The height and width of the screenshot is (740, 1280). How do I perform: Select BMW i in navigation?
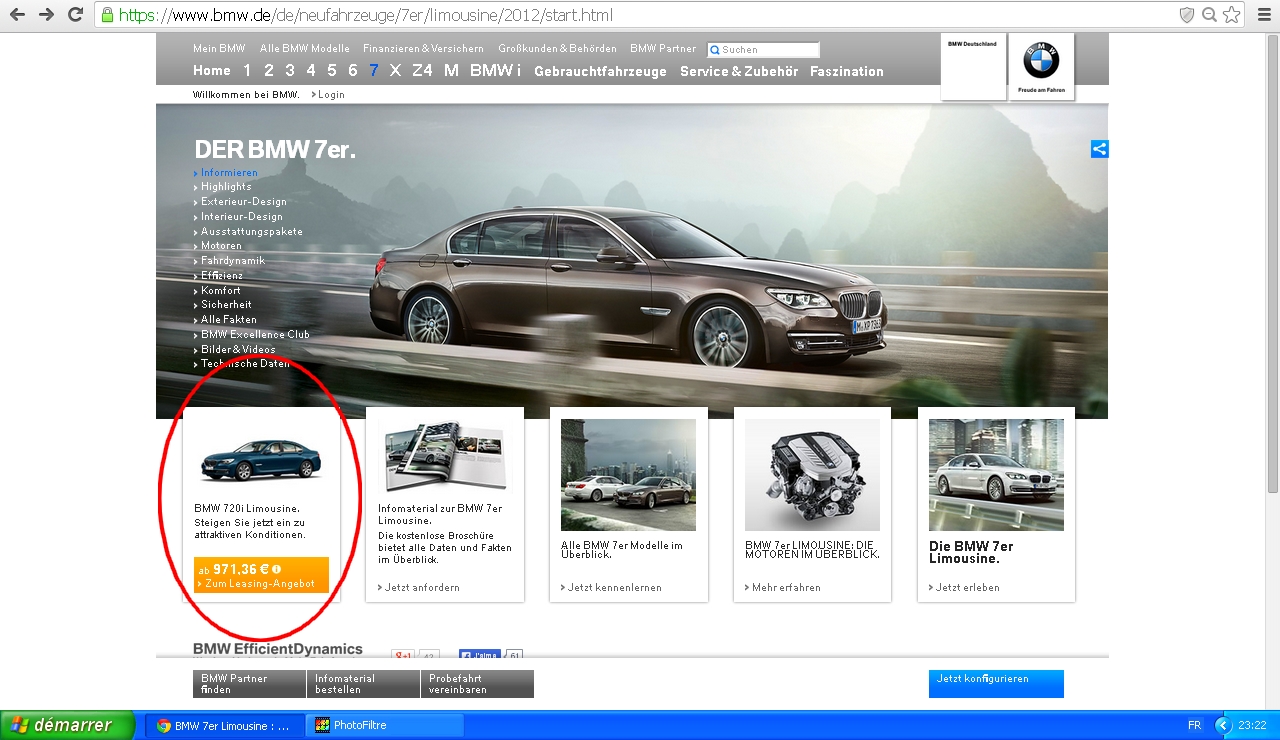(496, 71)
